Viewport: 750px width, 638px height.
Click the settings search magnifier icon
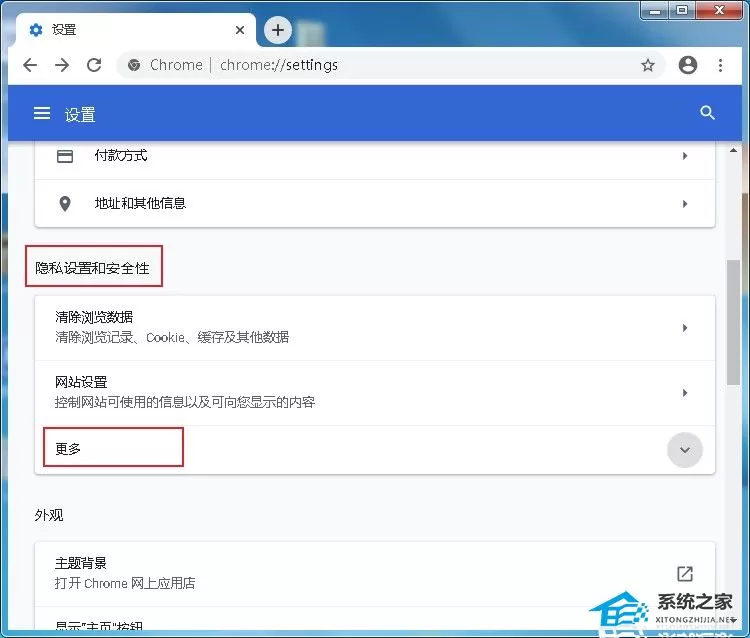707,113
